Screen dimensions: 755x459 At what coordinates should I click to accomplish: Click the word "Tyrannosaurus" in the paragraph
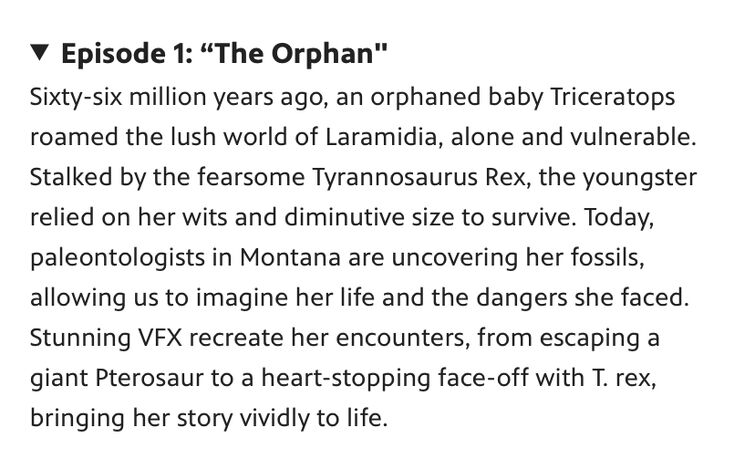[395, 177]
